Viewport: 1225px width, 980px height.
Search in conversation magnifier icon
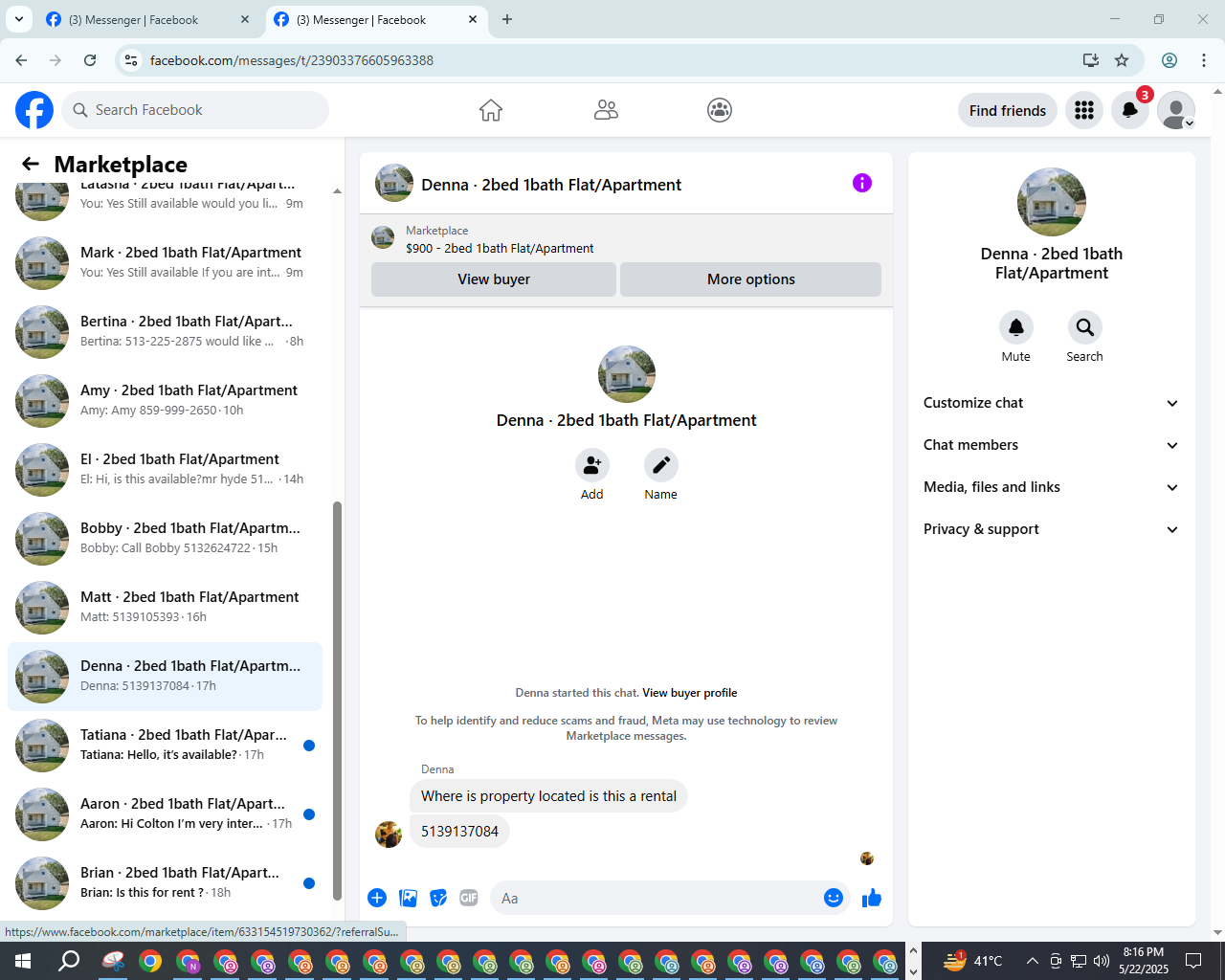point(1085,327)
